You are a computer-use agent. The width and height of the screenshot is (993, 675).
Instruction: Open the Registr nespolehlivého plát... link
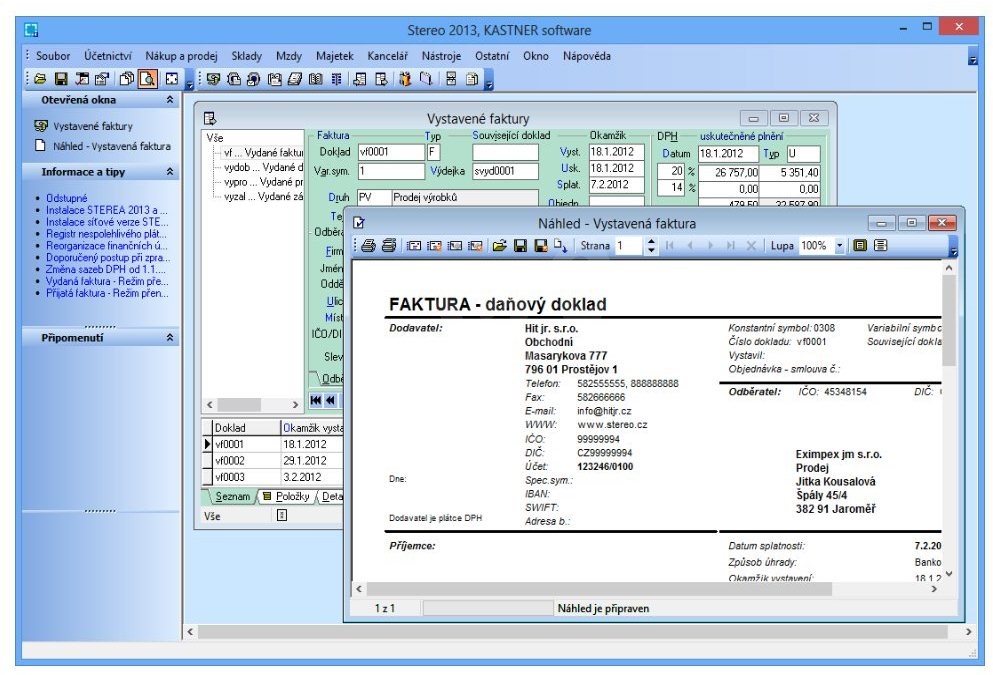pos(106,234)
